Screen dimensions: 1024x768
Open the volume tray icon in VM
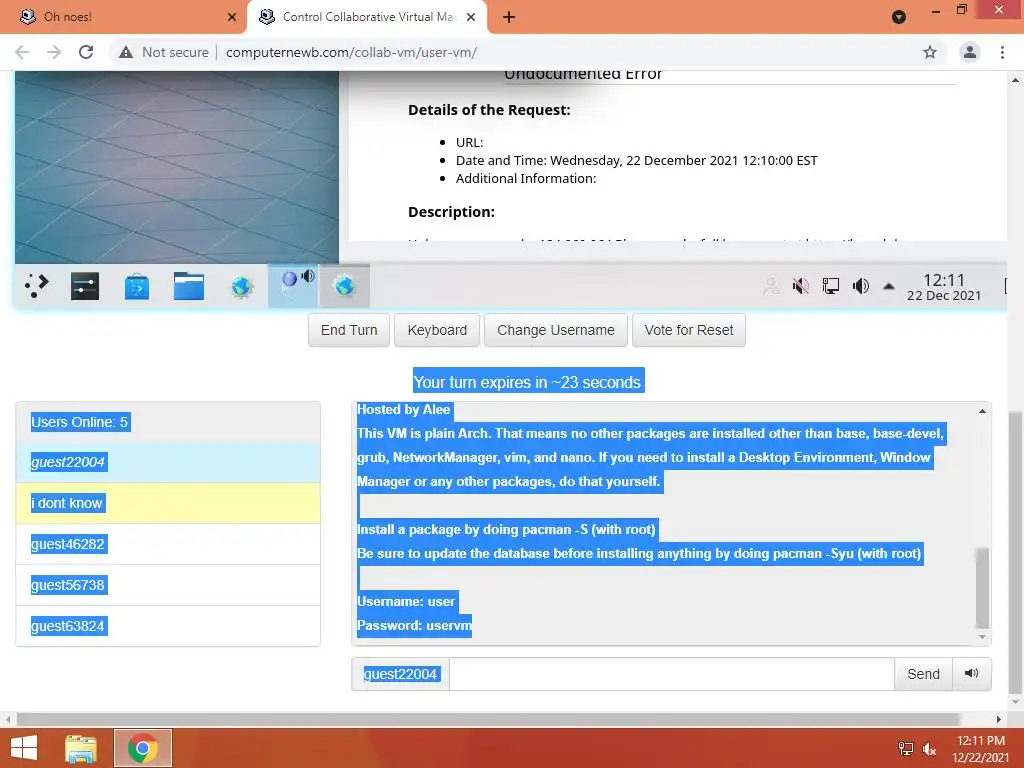861,285
